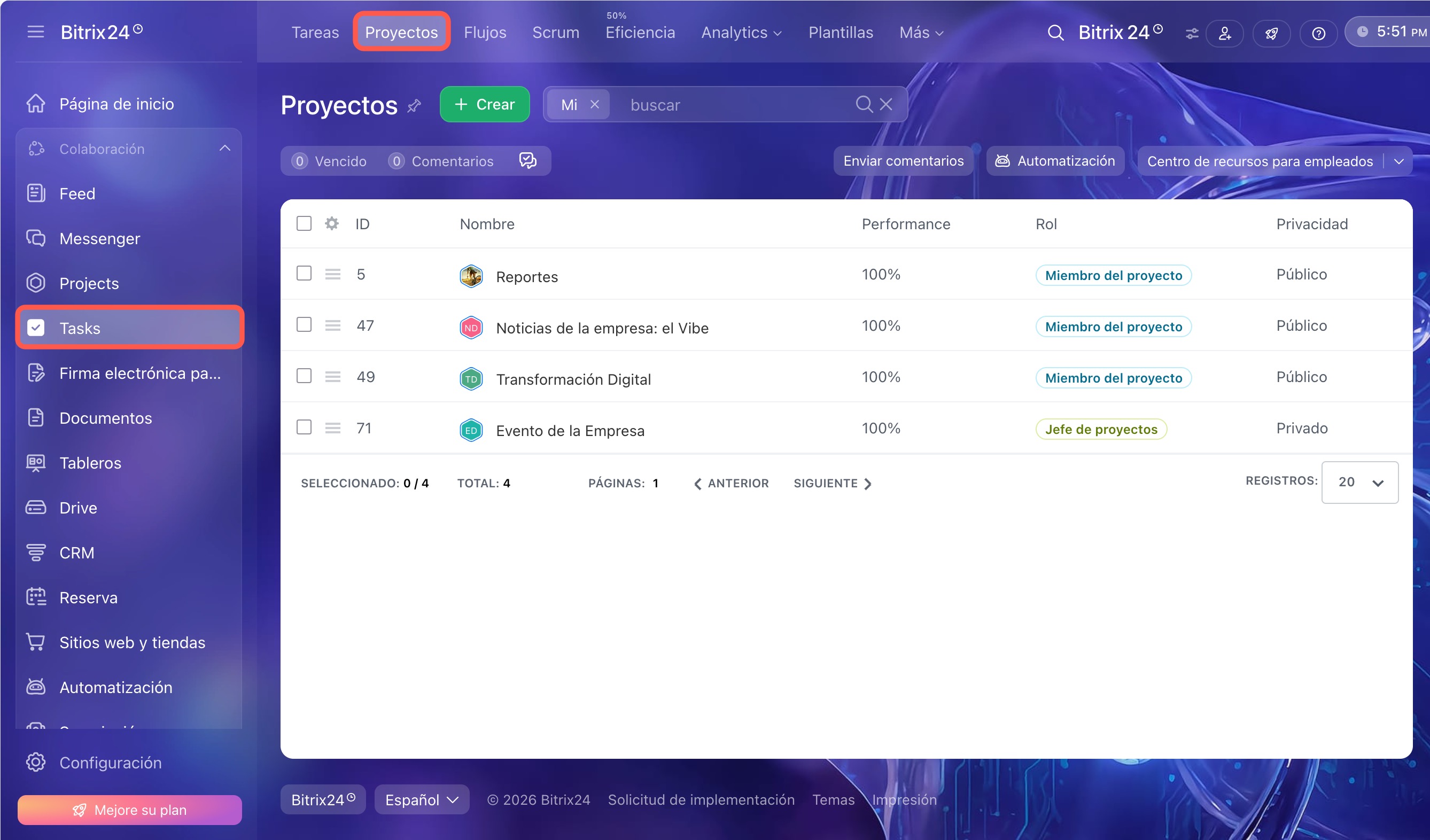Click the Automatización toolbar button
This screenshot has width=1430, height=840.
(x=1055, y=161)
